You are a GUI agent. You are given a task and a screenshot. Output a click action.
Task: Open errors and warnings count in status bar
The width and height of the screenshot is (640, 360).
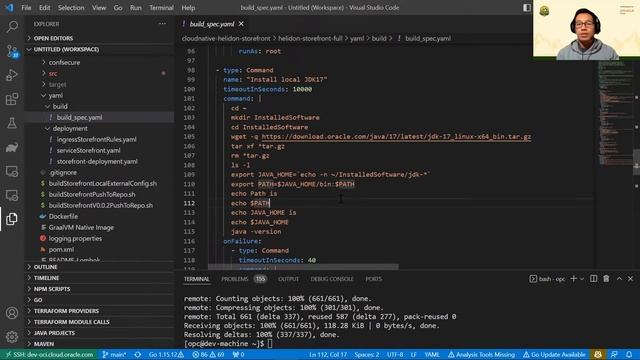pos(208,355)
